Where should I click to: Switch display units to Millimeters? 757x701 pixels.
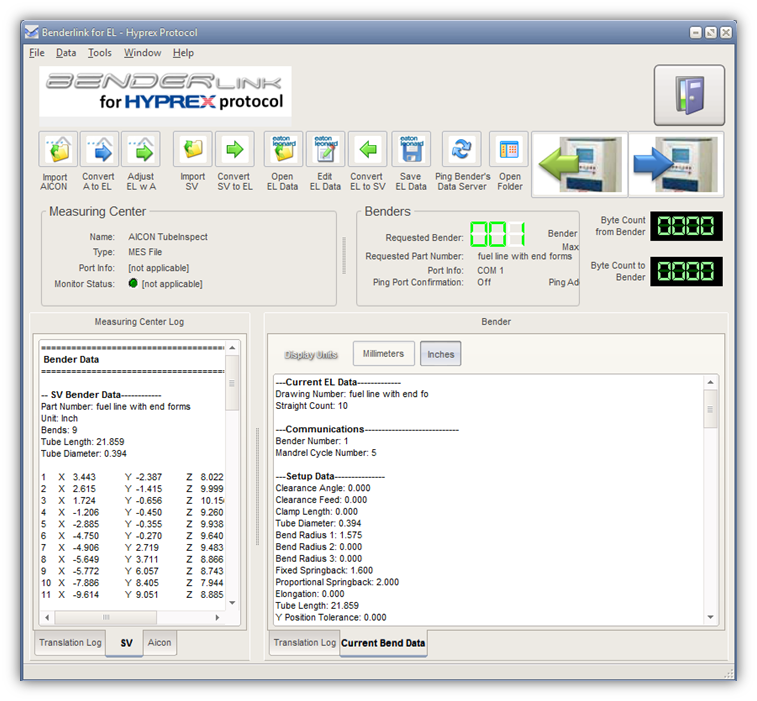pos(383,354)
